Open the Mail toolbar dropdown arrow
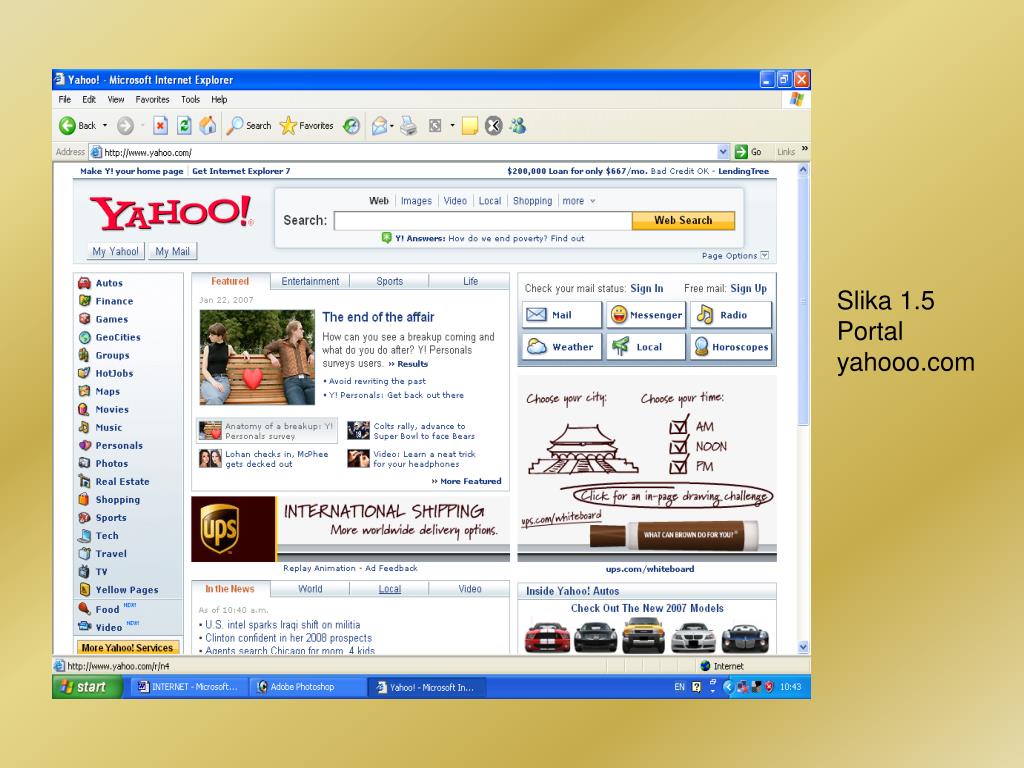The width and height of the screenshot is (1024, 768). [x=391, y=126]
